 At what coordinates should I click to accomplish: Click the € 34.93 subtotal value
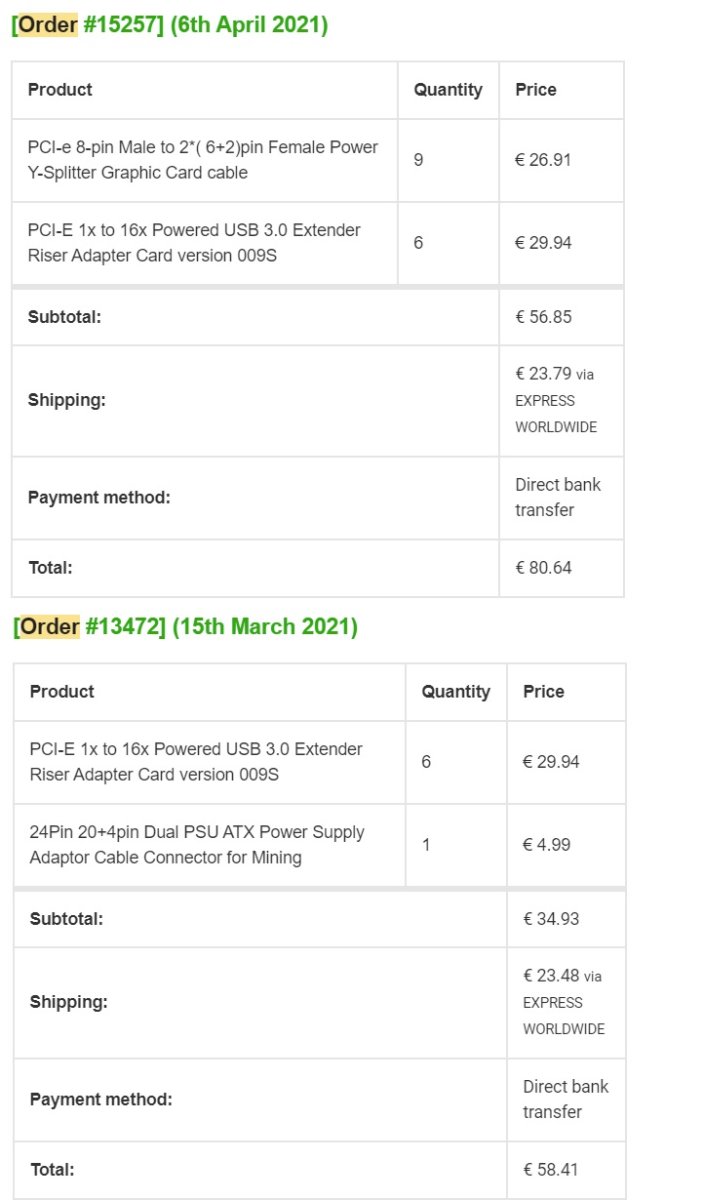click(x=551, y=919)
